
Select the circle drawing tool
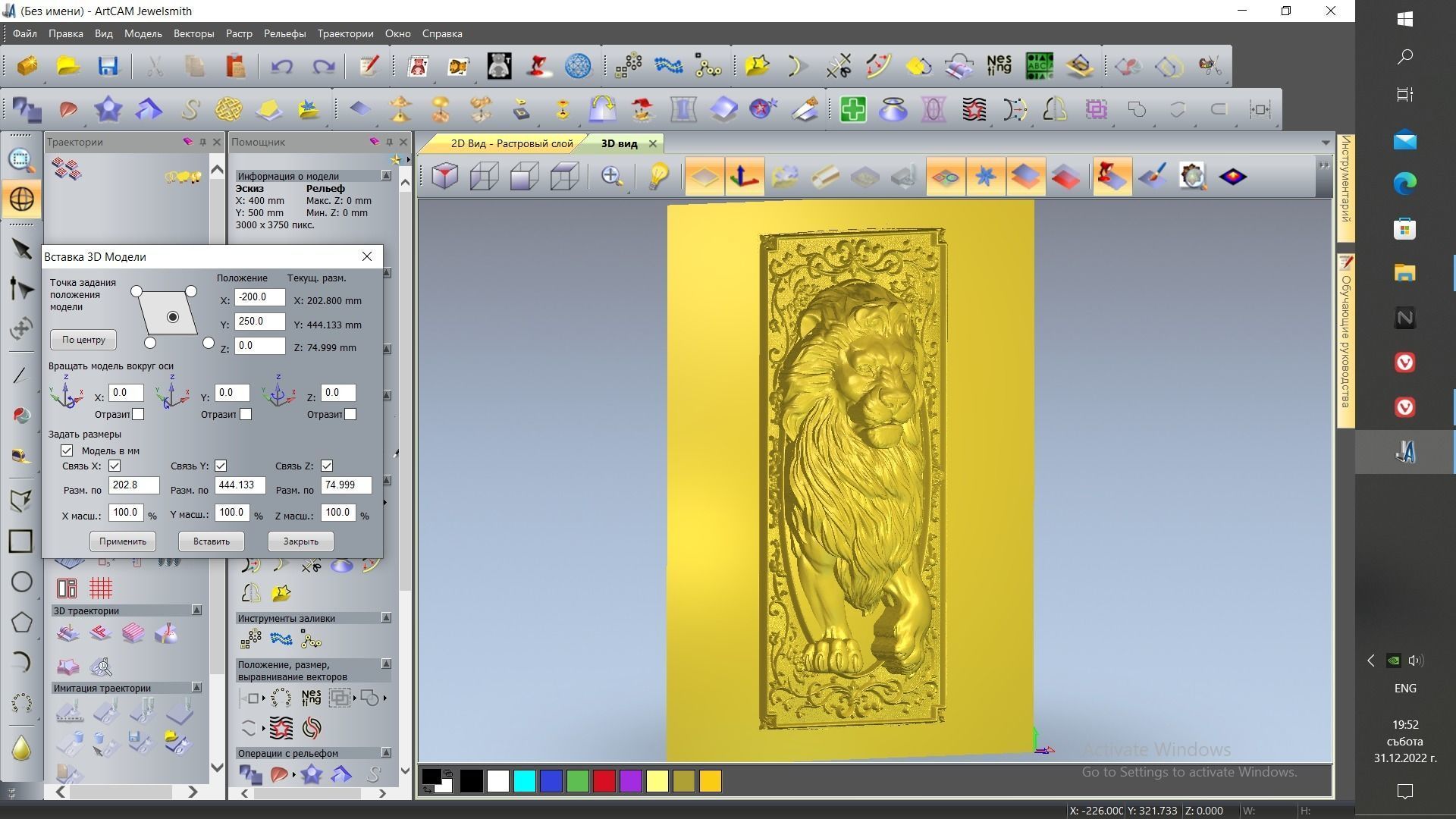click(21, 582)
